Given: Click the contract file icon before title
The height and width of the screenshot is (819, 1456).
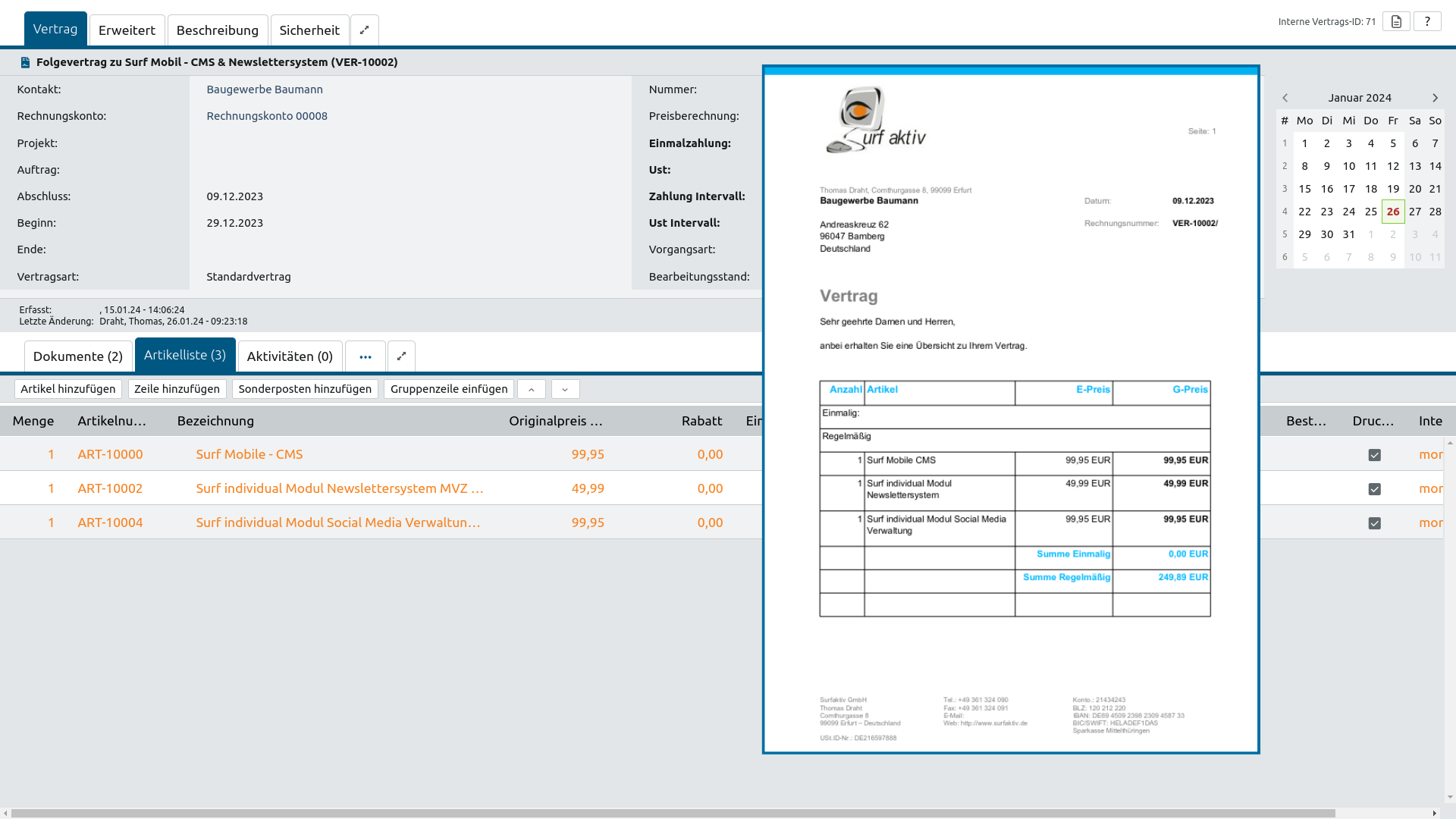Looking at the screenshot, I should tap(25, 62).
